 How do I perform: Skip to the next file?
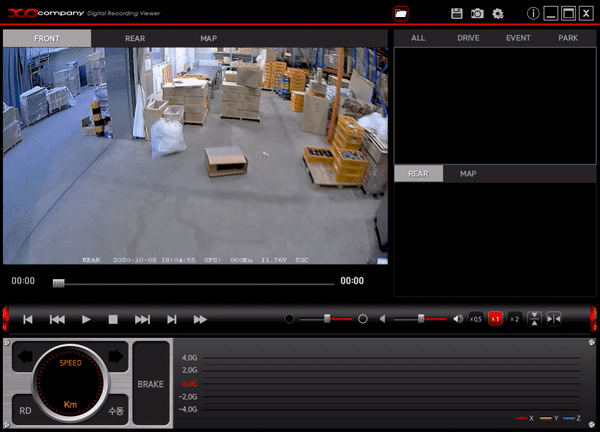click(x=142, y=320)
